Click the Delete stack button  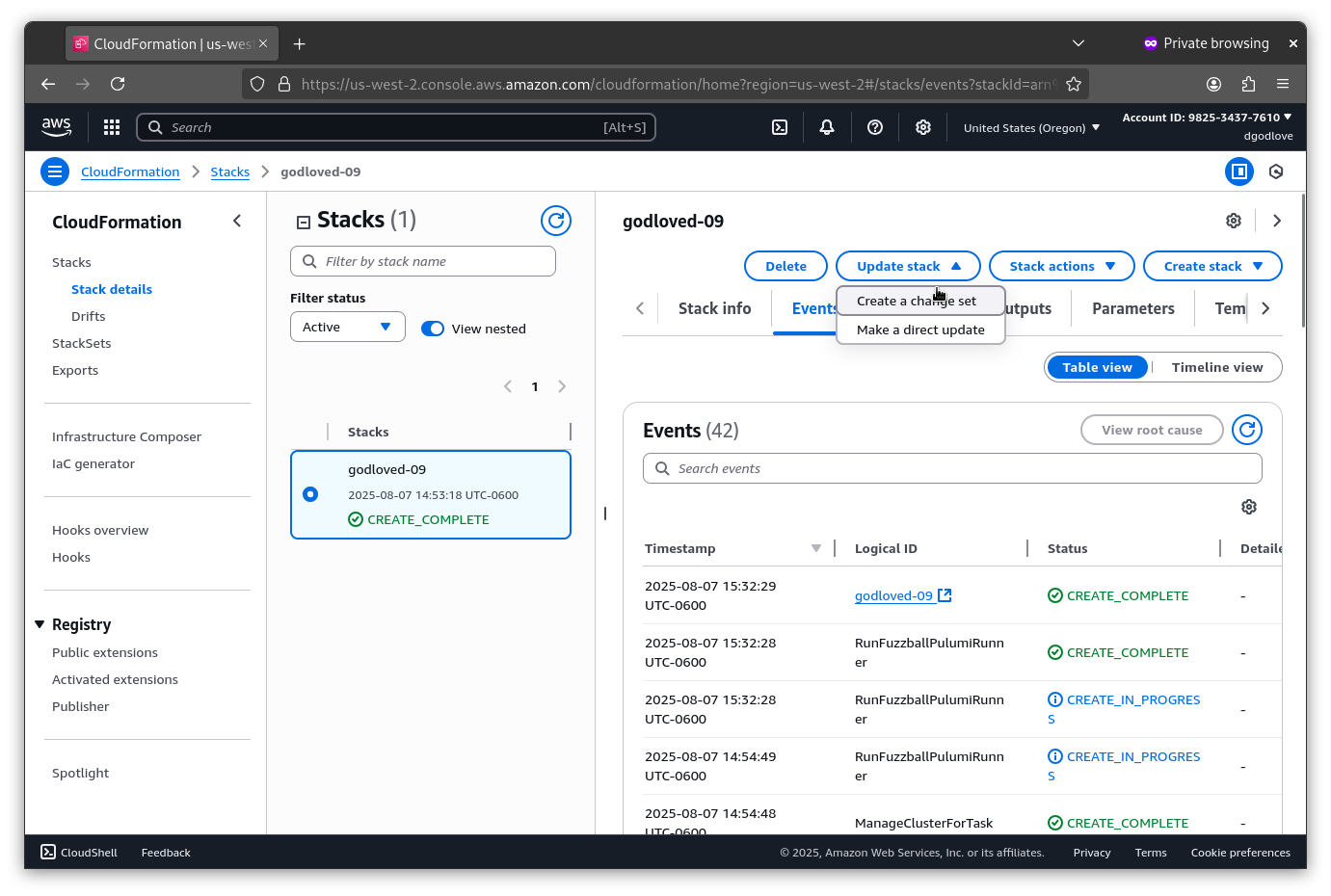click(785, 266)
